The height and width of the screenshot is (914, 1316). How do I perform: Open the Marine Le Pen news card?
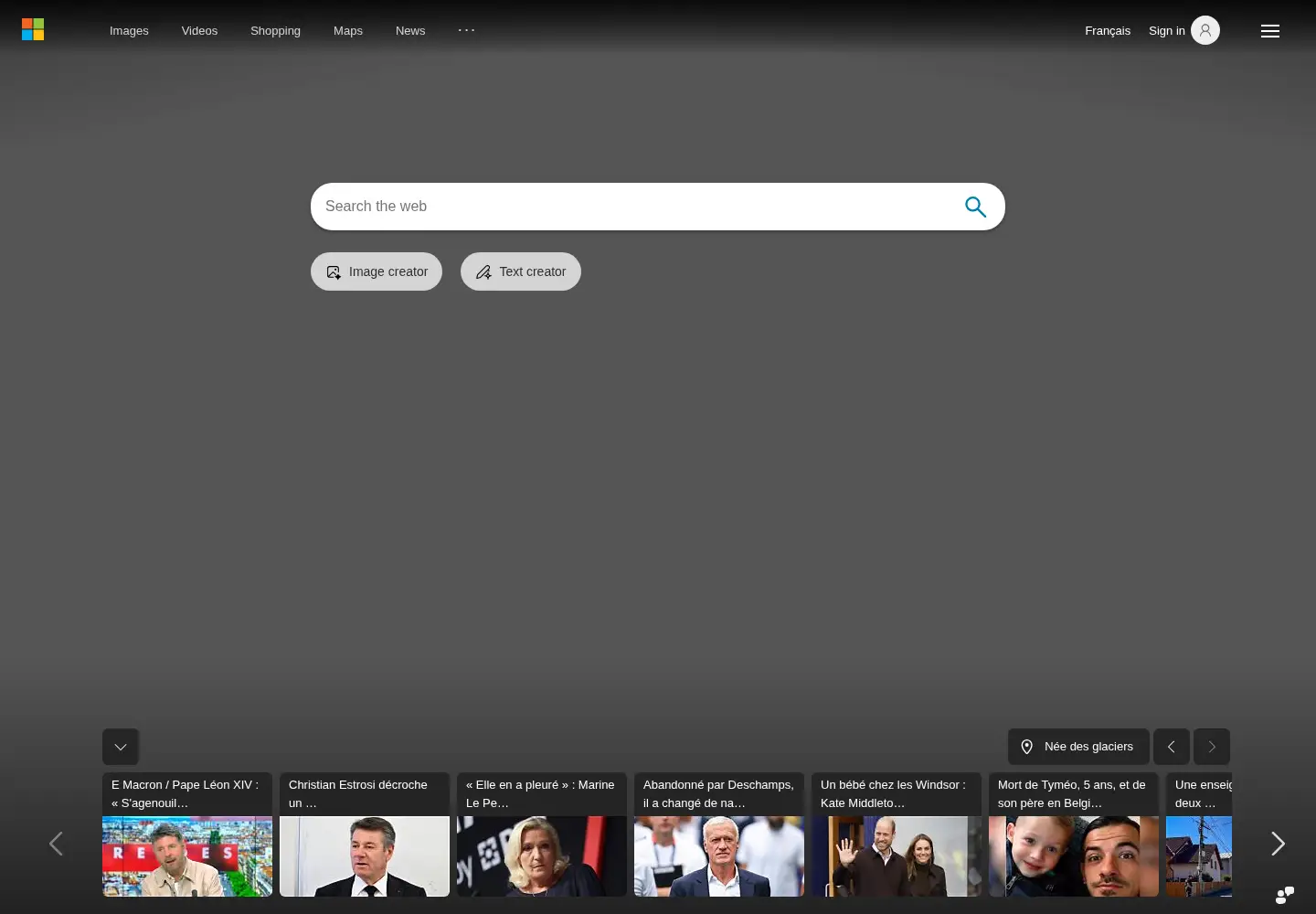point(542,834)
